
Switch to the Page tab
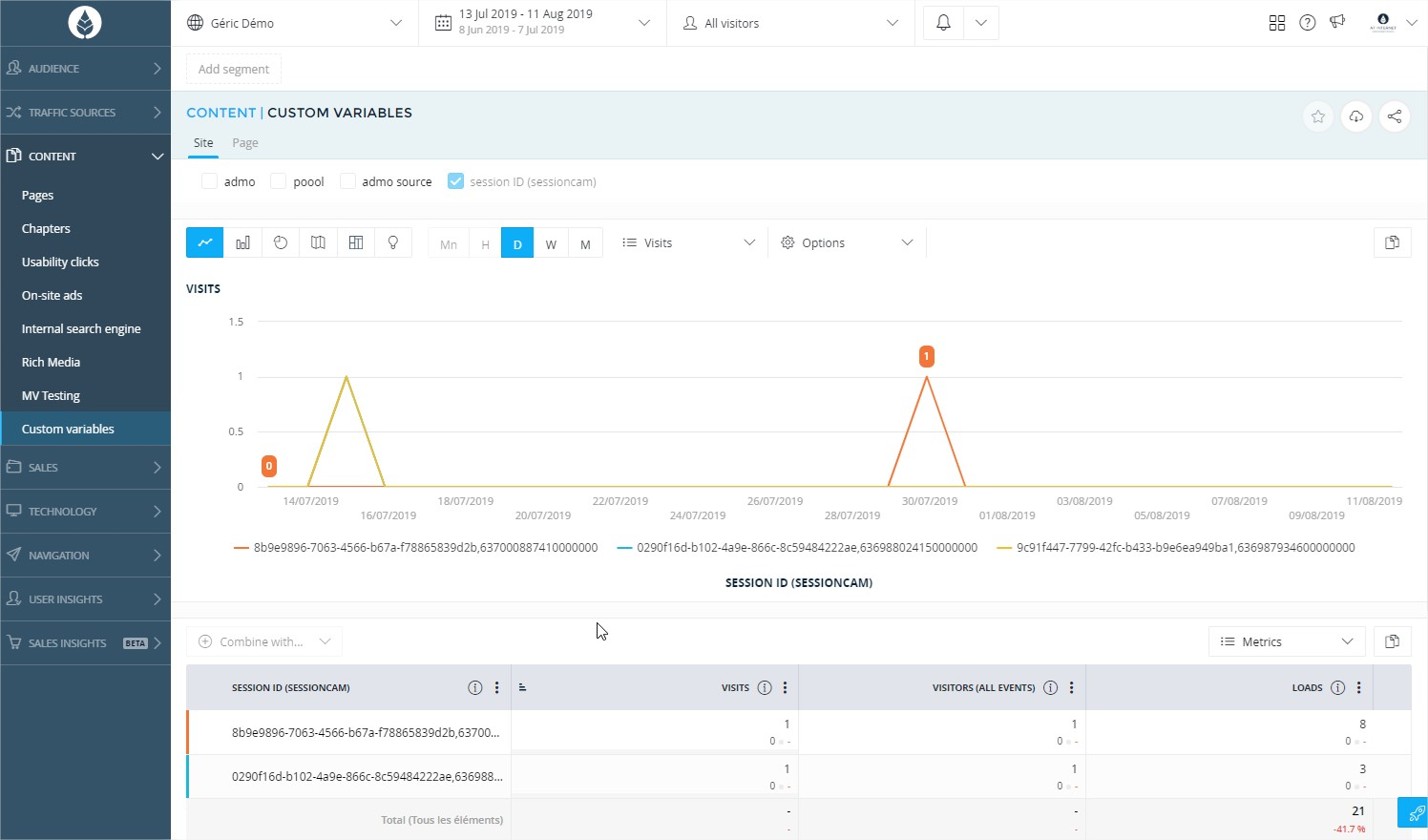tap(244, 143)
